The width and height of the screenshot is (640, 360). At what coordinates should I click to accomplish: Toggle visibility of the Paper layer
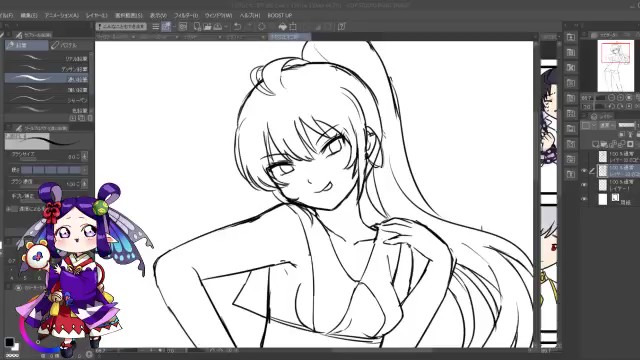pyautogui.click(x=584, y=199)
